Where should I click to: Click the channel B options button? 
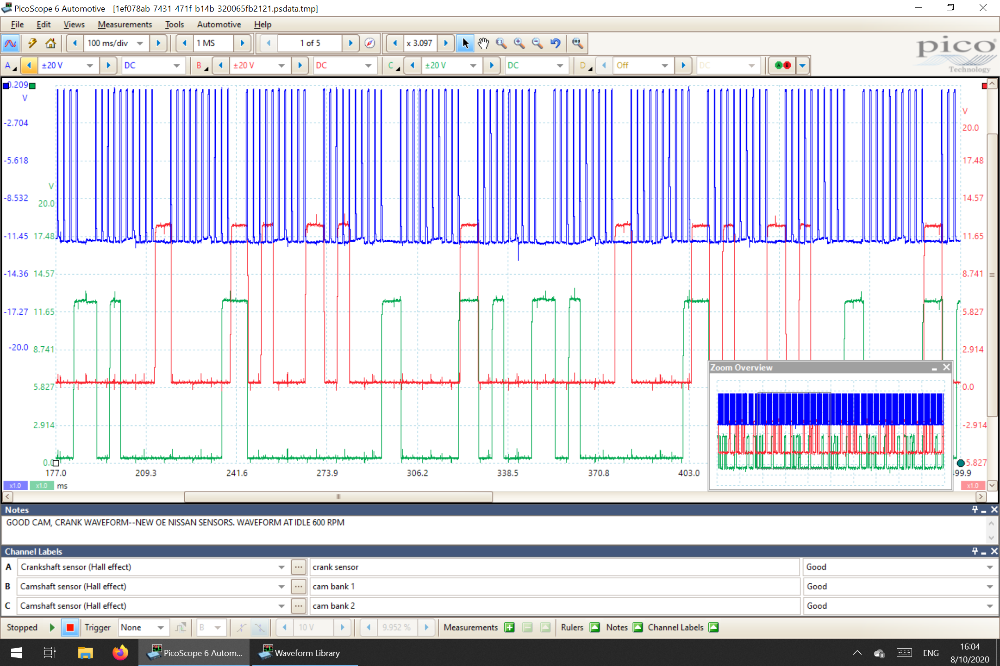click(200, 65)
